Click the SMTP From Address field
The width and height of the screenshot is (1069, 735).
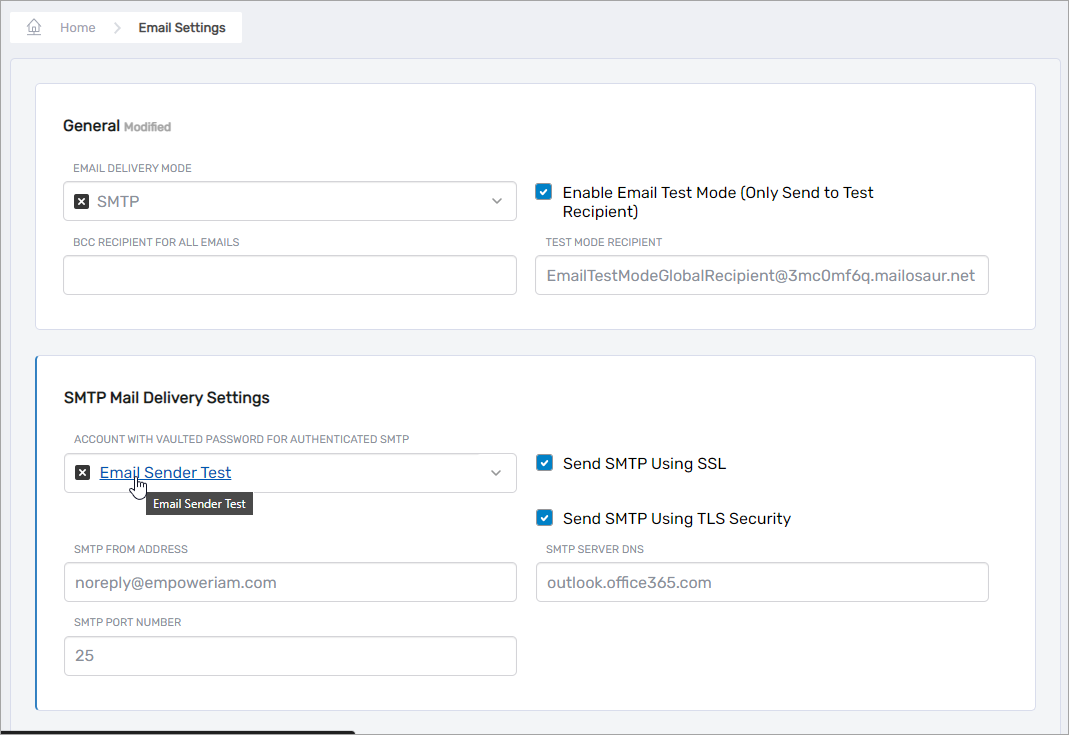pyautogui.click(x=289, y=582)
